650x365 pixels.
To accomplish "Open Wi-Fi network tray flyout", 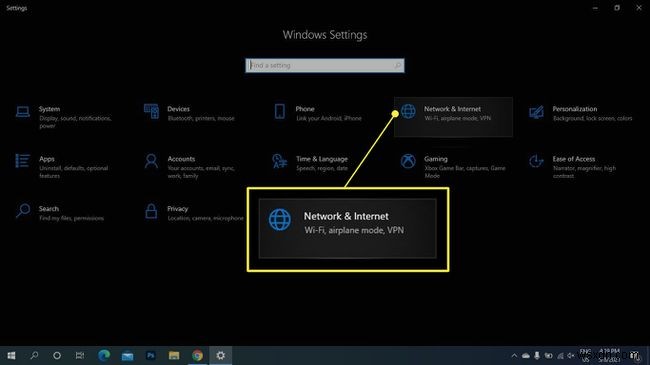I will click(560, 355).
